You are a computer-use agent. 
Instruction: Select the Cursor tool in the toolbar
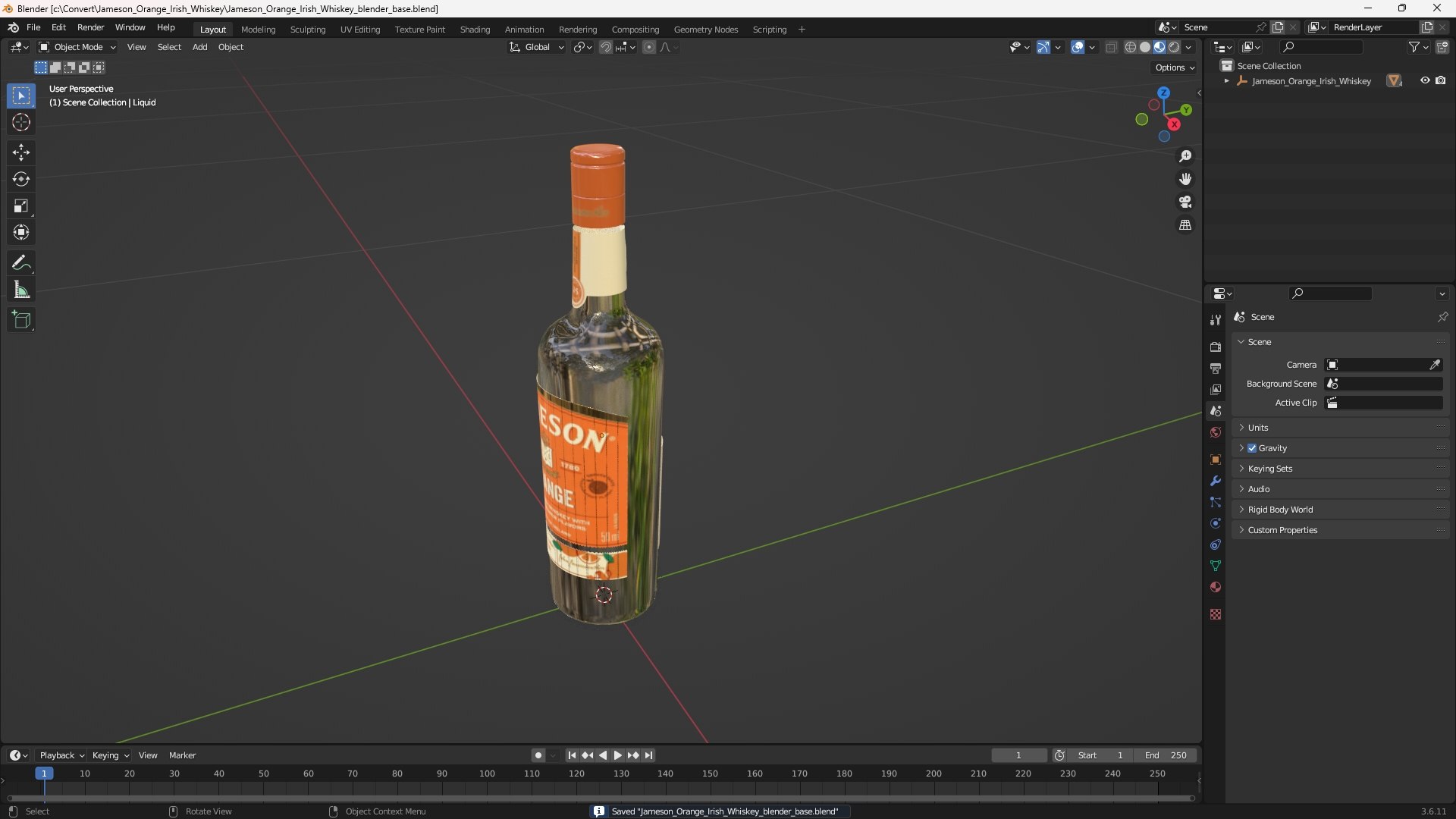[21, 122]
